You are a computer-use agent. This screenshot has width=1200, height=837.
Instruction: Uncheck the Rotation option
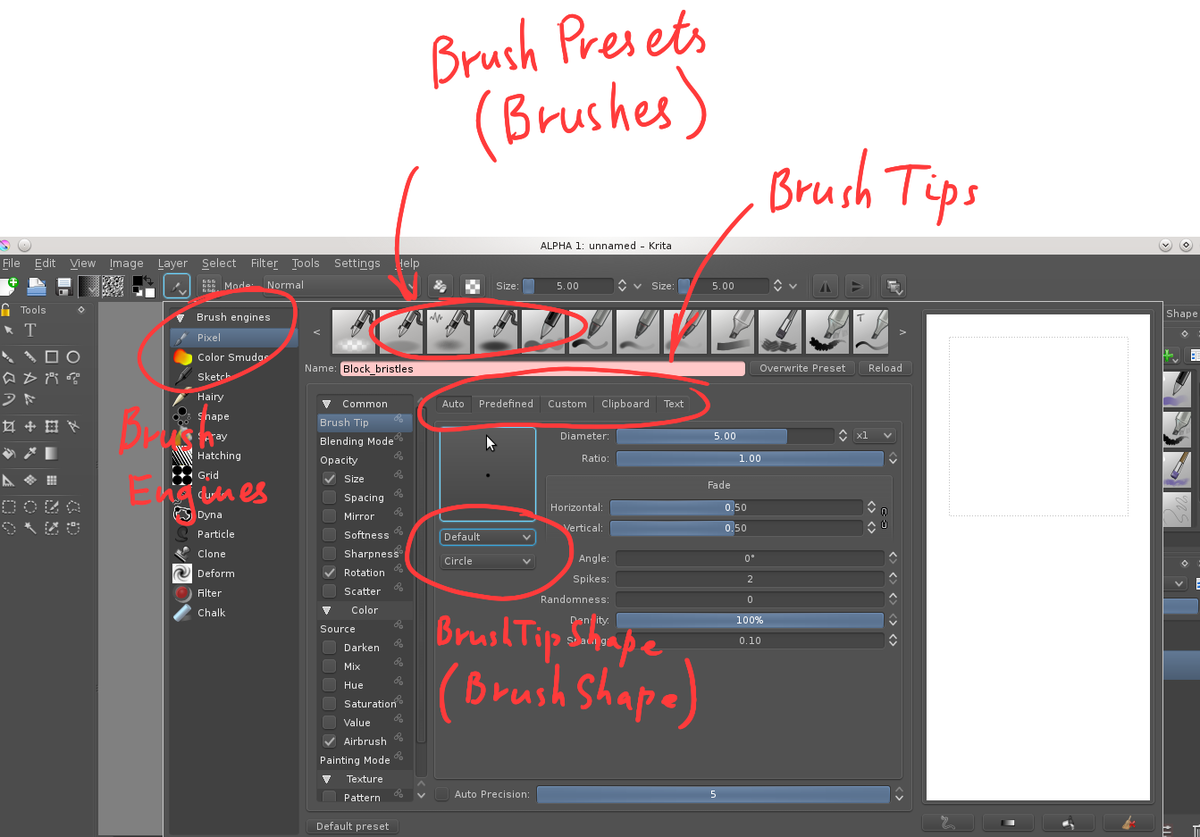tap(329, 573)
